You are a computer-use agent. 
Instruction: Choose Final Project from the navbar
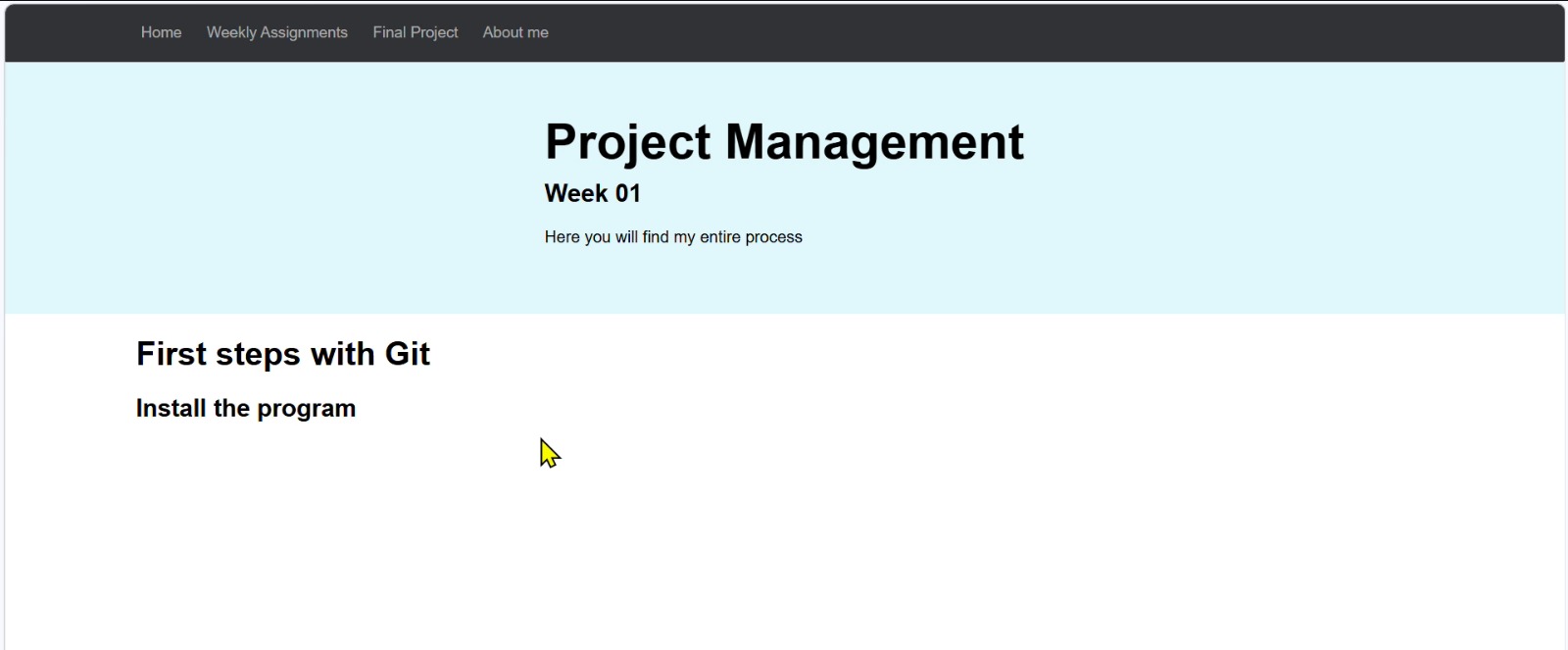pyautogui.click(x=415, y=32)
